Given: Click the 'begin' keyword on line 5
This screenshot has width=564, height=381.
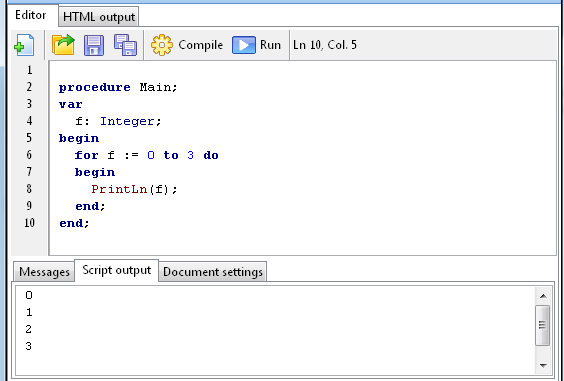Looking at the screenshot, I should 79,139.
